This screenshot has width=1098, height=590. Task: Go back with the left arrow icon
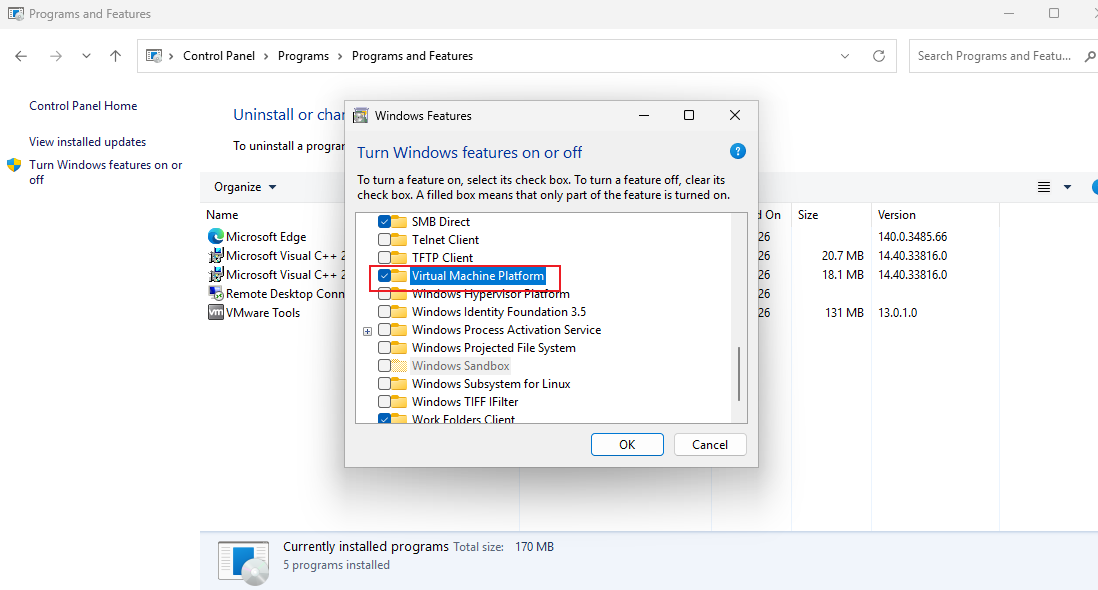(x=21, y=56)
